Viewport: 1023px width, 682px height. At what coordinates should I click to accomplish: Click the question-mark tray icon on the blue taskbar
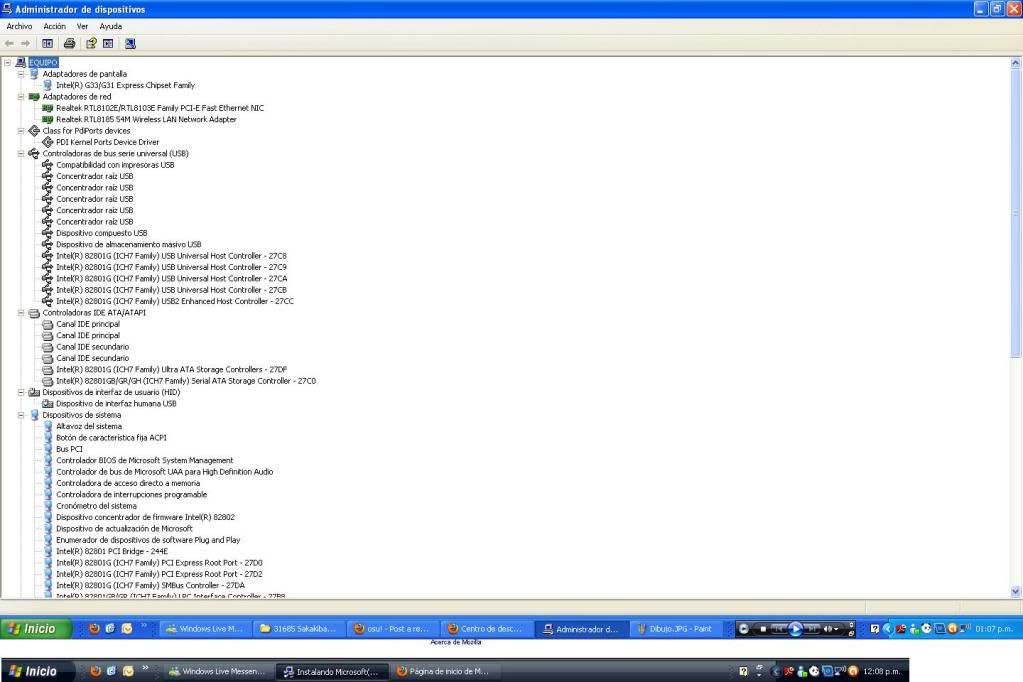(x=875, y=628)
